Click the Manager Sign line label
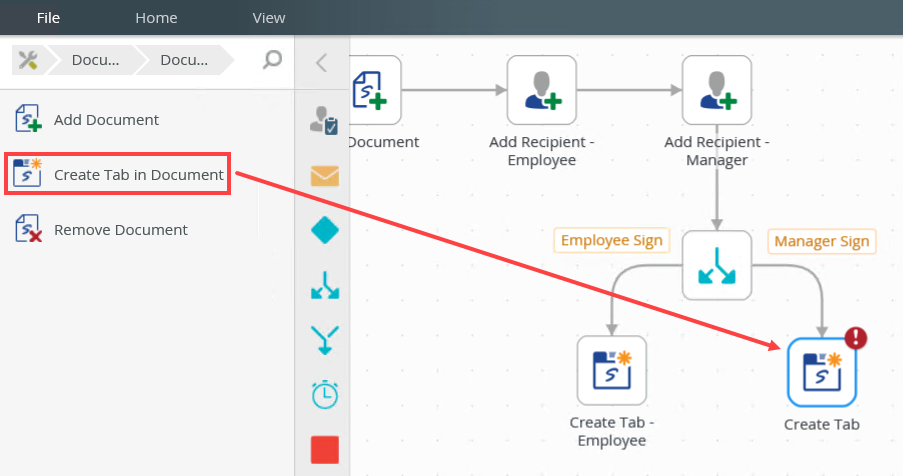This screenshot has height=476, width=903. click(x=822, y=241)
